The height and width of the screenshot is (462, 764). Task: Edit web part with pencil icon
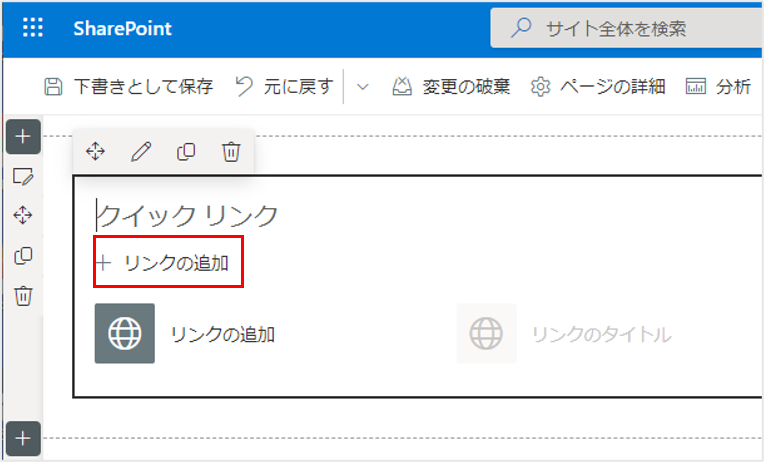pyautogui.click(x=141, y=151)
